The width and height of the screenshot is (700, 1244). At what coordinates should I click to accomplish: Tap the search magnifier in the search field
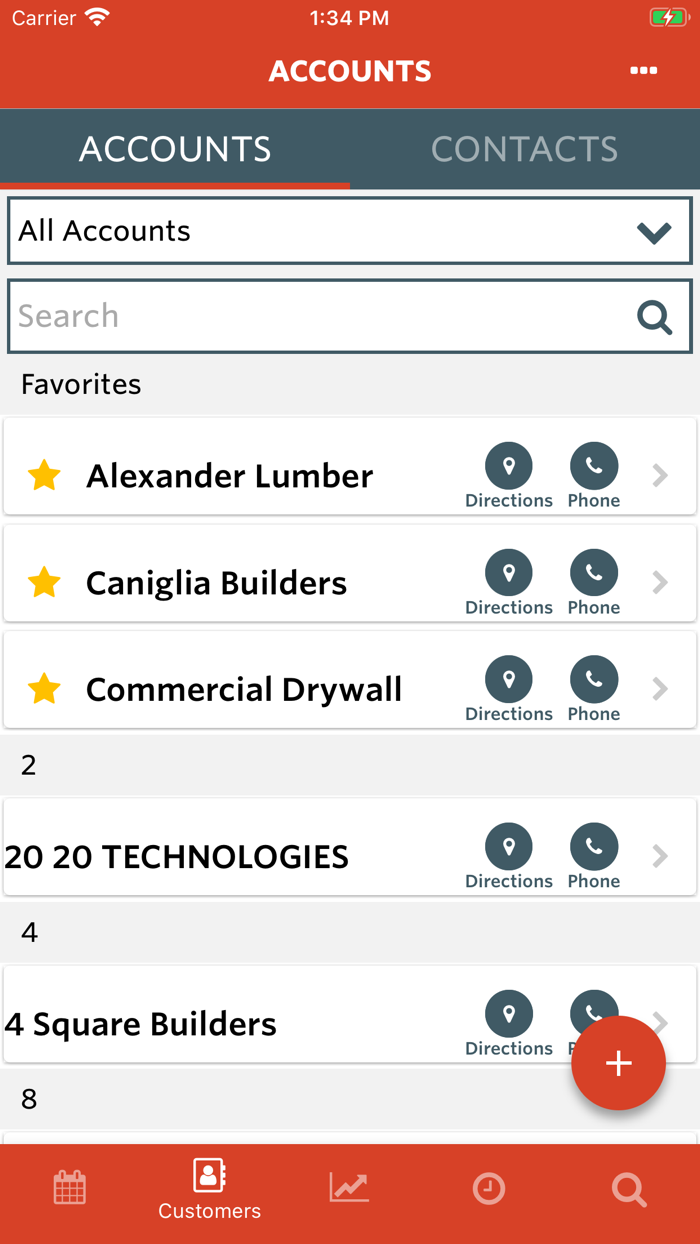[x=655, y=317]
